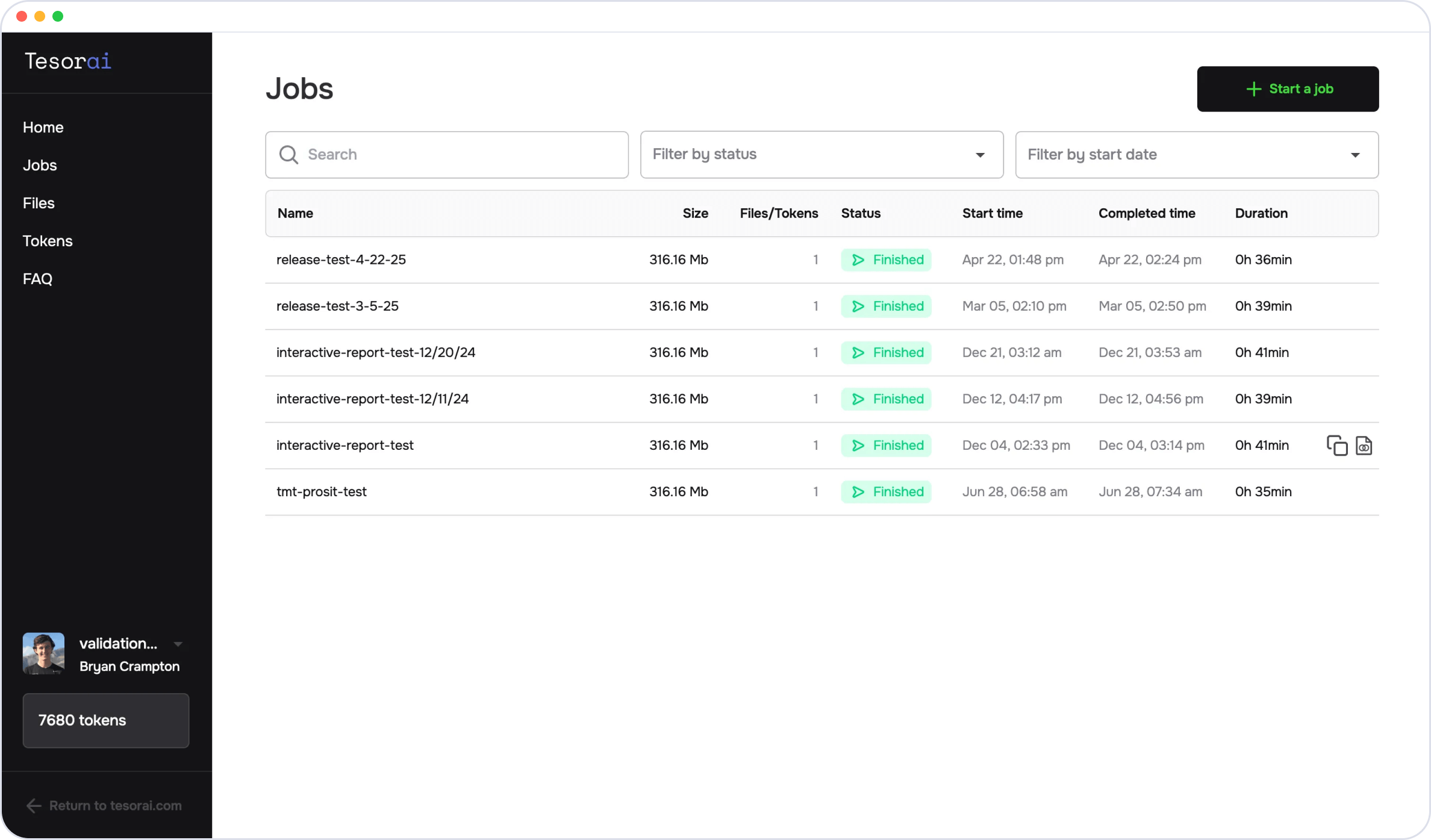Click Finished badge for tmt-prosit-test
This screenshot has width=1431, height=840.
point(886,492)
